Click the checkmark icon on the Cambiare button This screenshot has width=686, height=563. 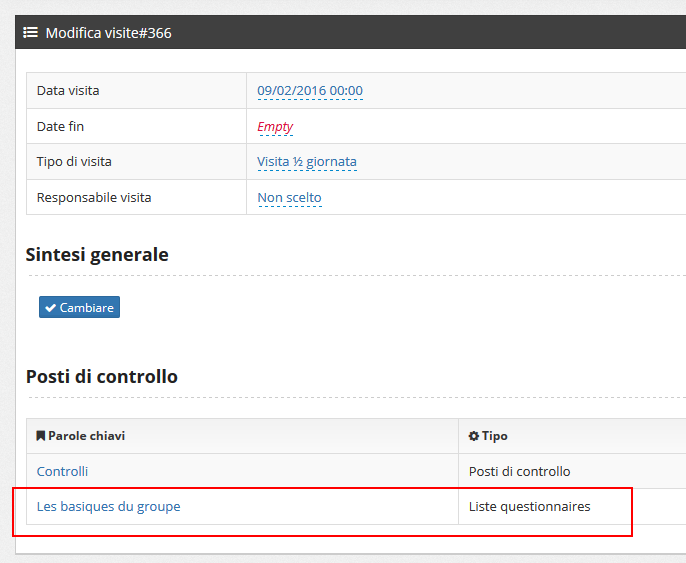tap(50, 308)
